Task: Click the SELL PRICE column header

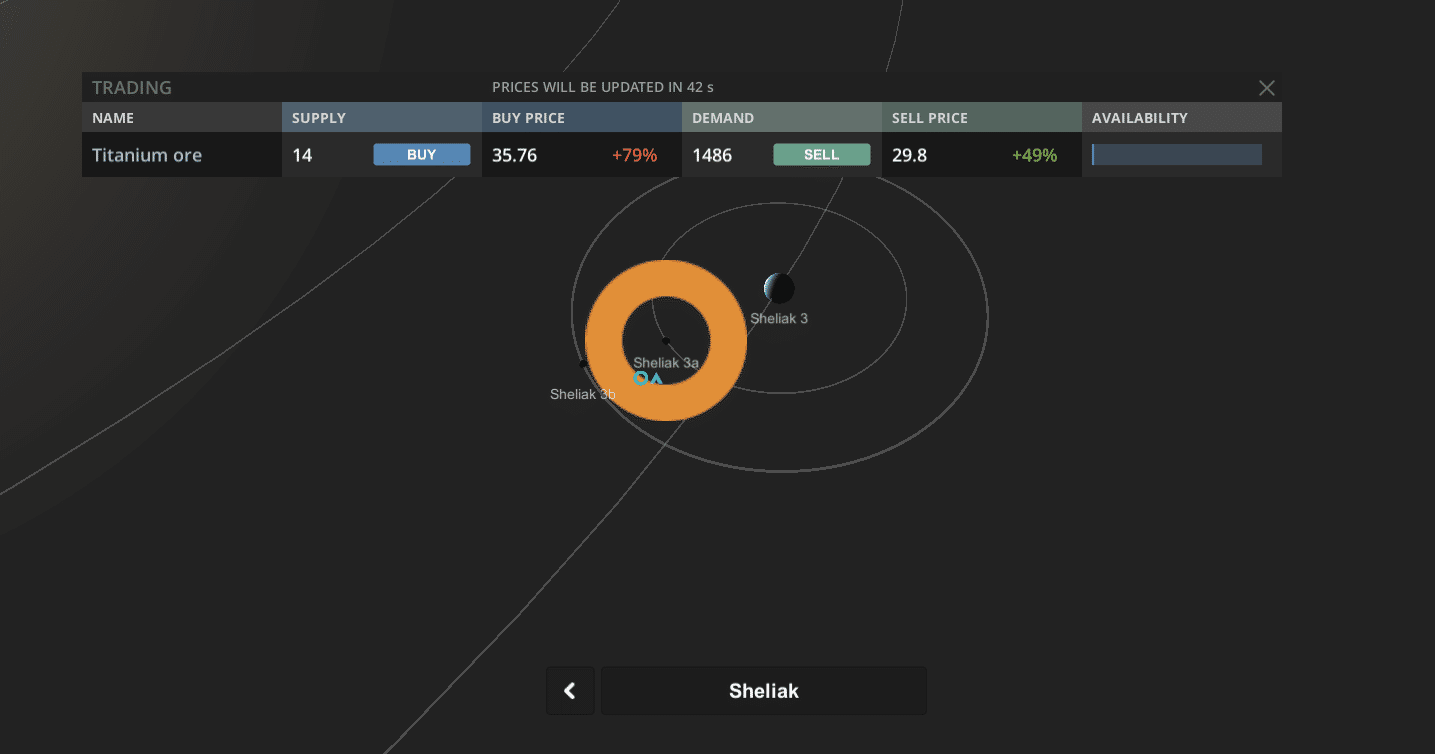Action: pyautogui.click(x=982, y=118)
